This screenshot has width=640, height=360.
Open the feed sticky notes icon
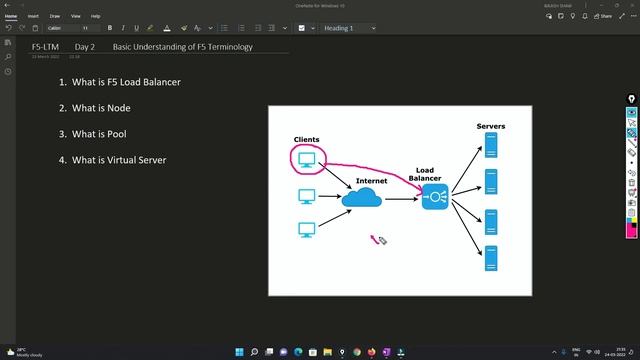pos(561,16)
